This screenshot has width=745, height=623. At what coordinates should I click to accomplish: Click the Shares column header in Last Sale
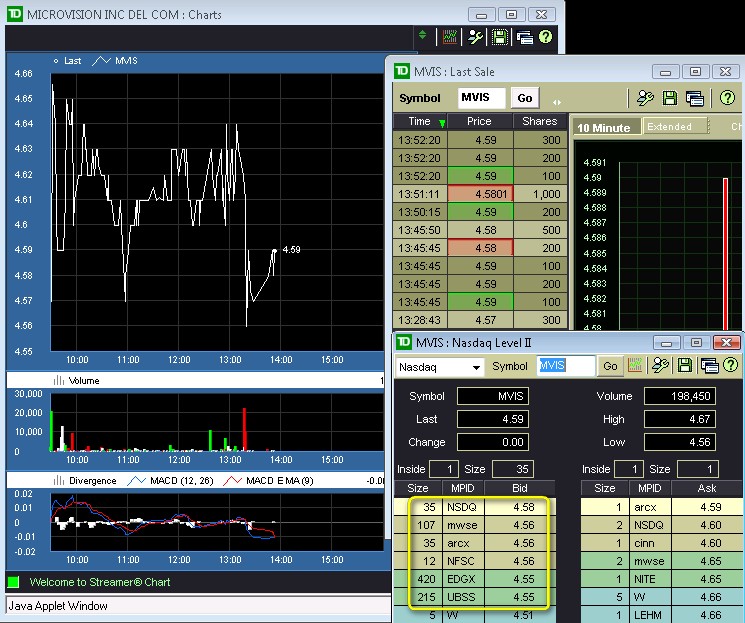pos(540,121)
